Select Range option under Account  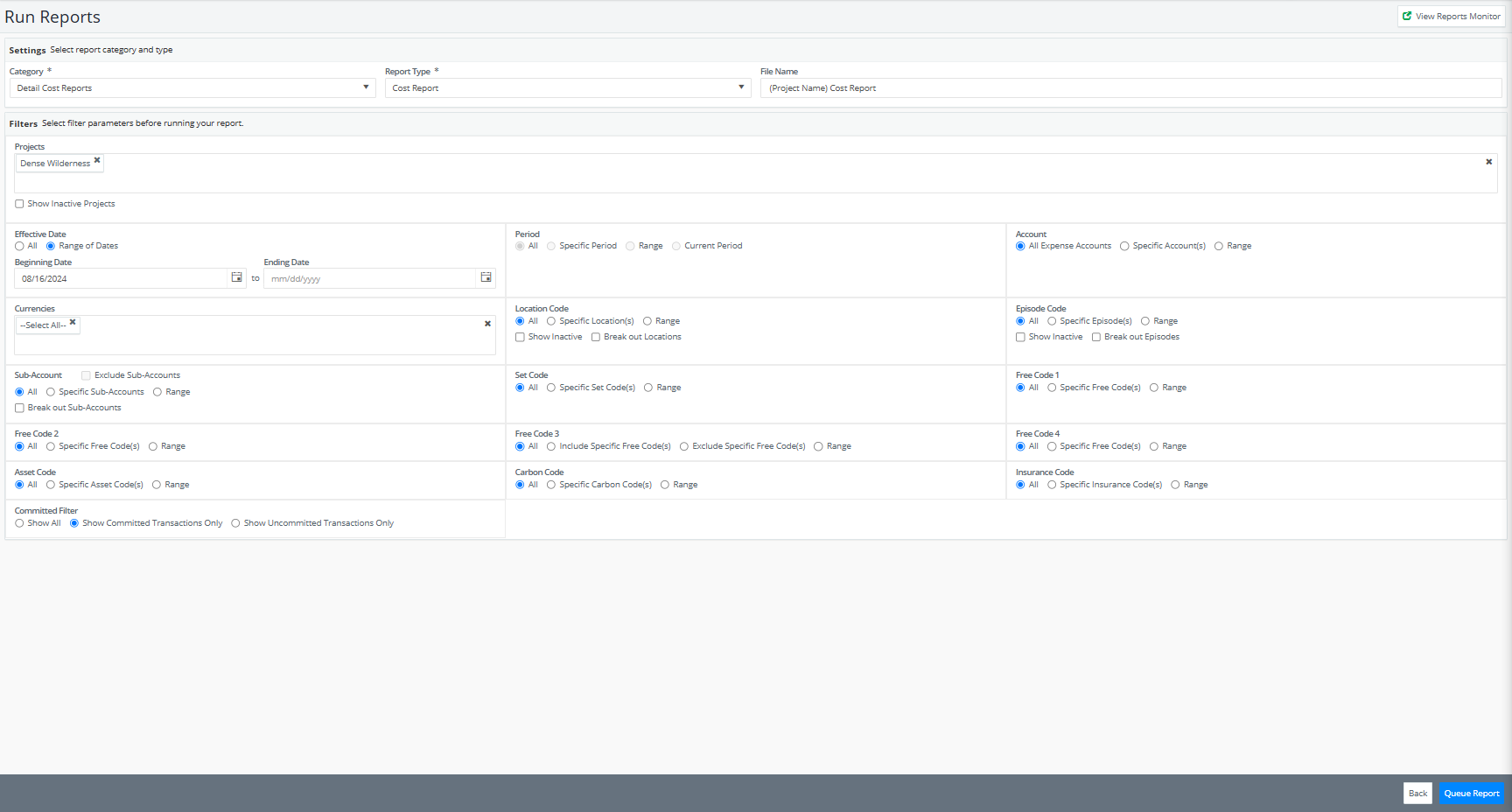pyautogui.click(x=1218, y=246)
